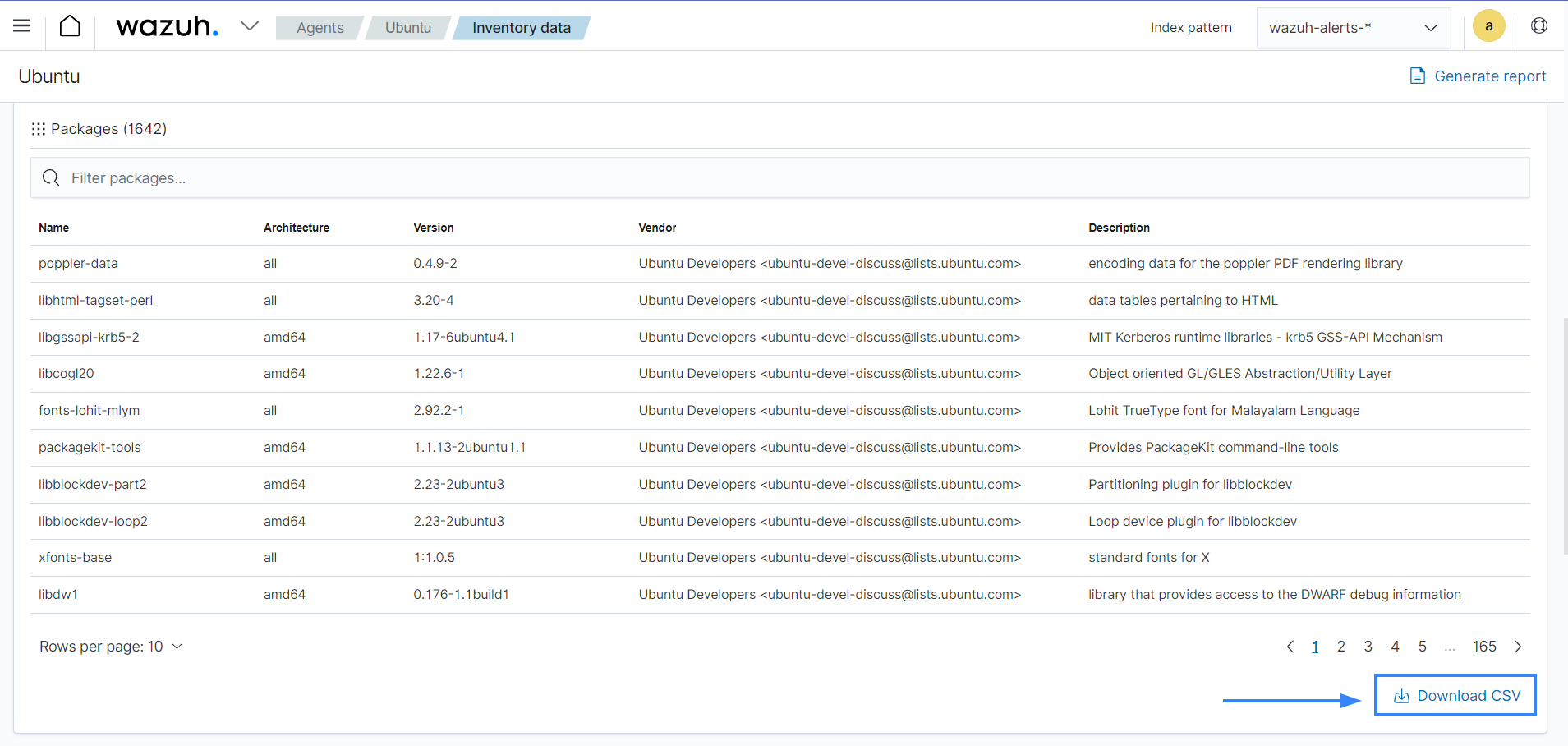Click the Generate report document icon
This screenshot has height=746, width=1568.
(x=1418, y=76)
